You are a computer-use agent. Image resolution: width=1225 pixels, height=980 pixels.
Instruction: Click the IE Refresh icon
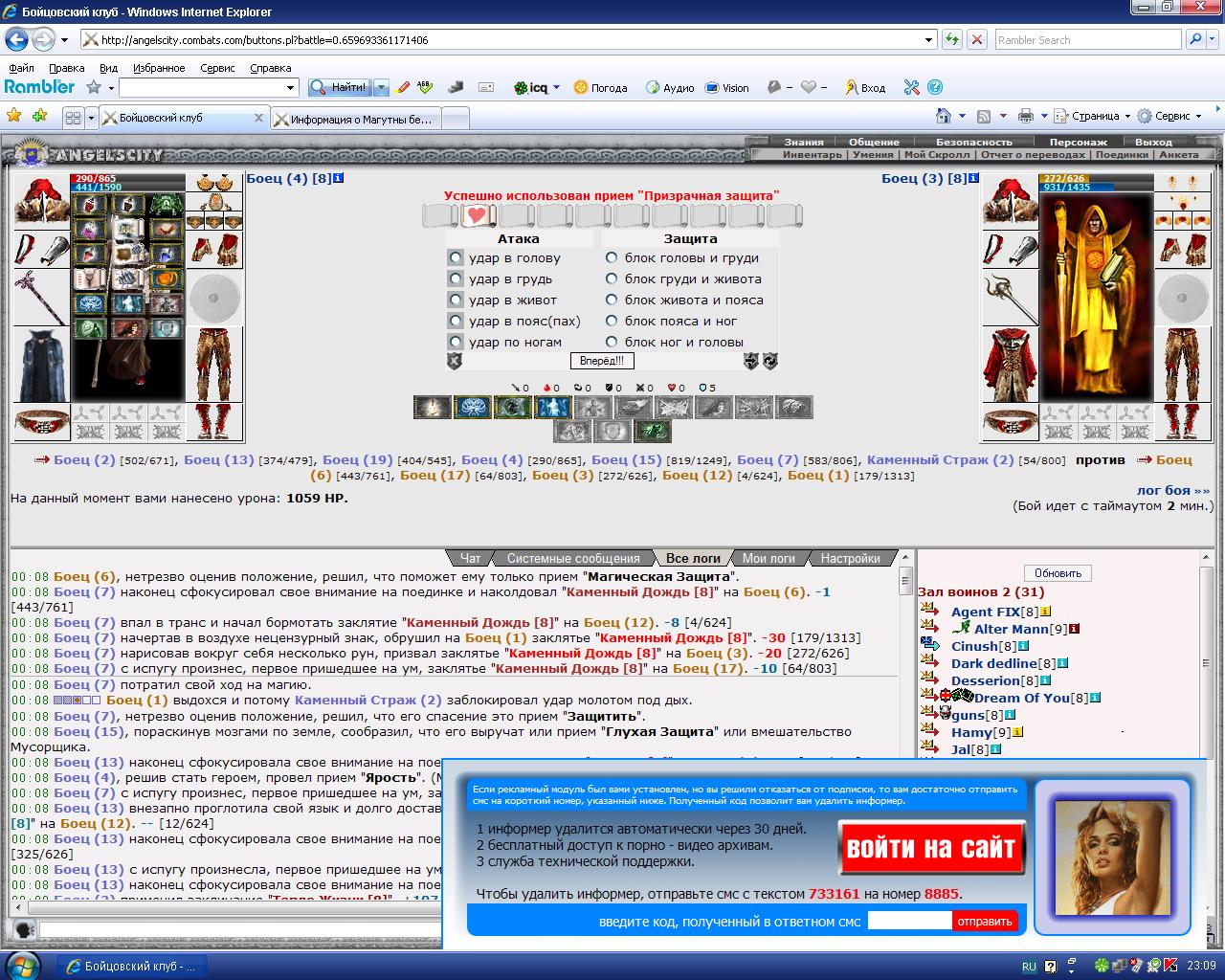[x=952, y=39]
